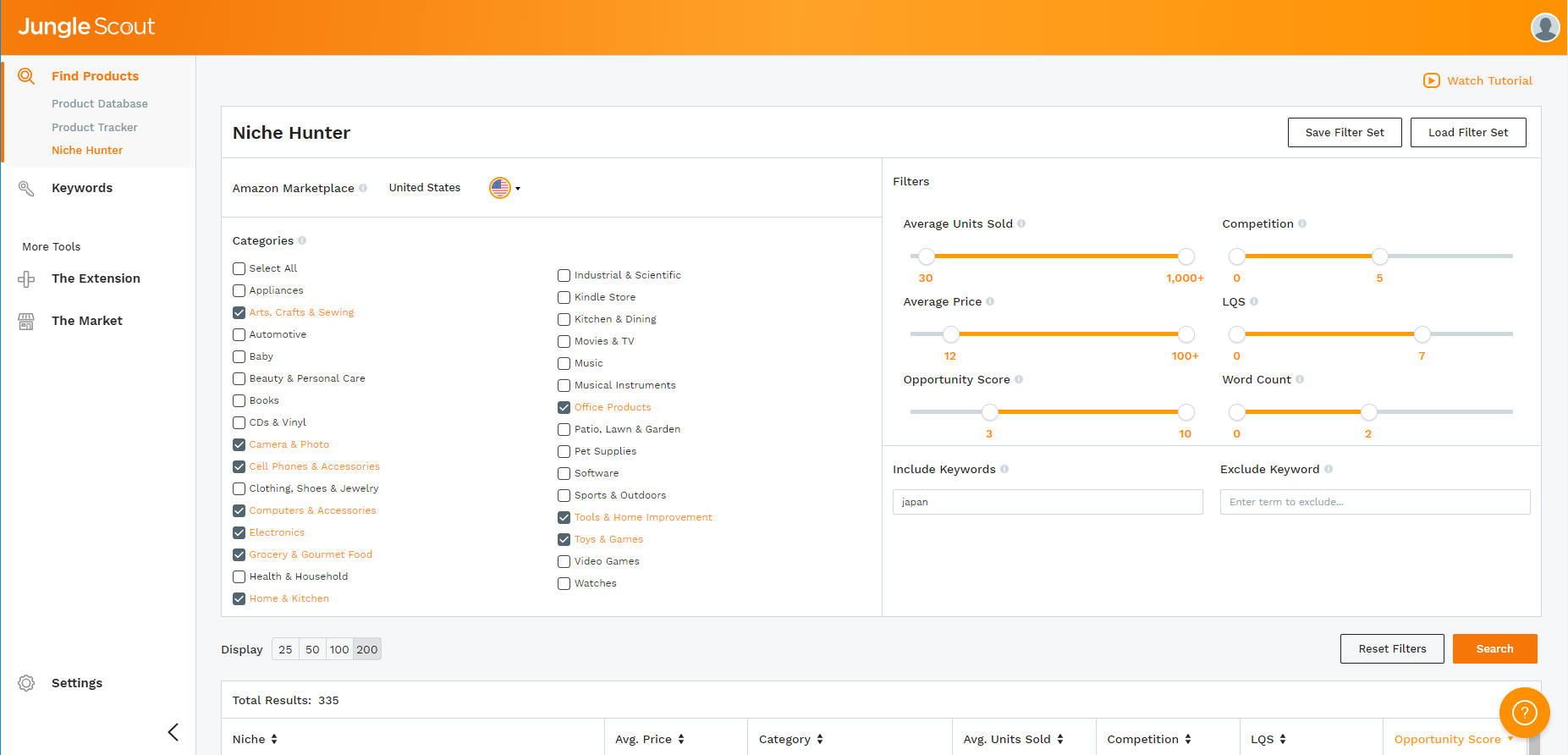This screenshot has height=755, width=1568.
Task: Click the Settings gear icon
Action: [x=26, y=683]
